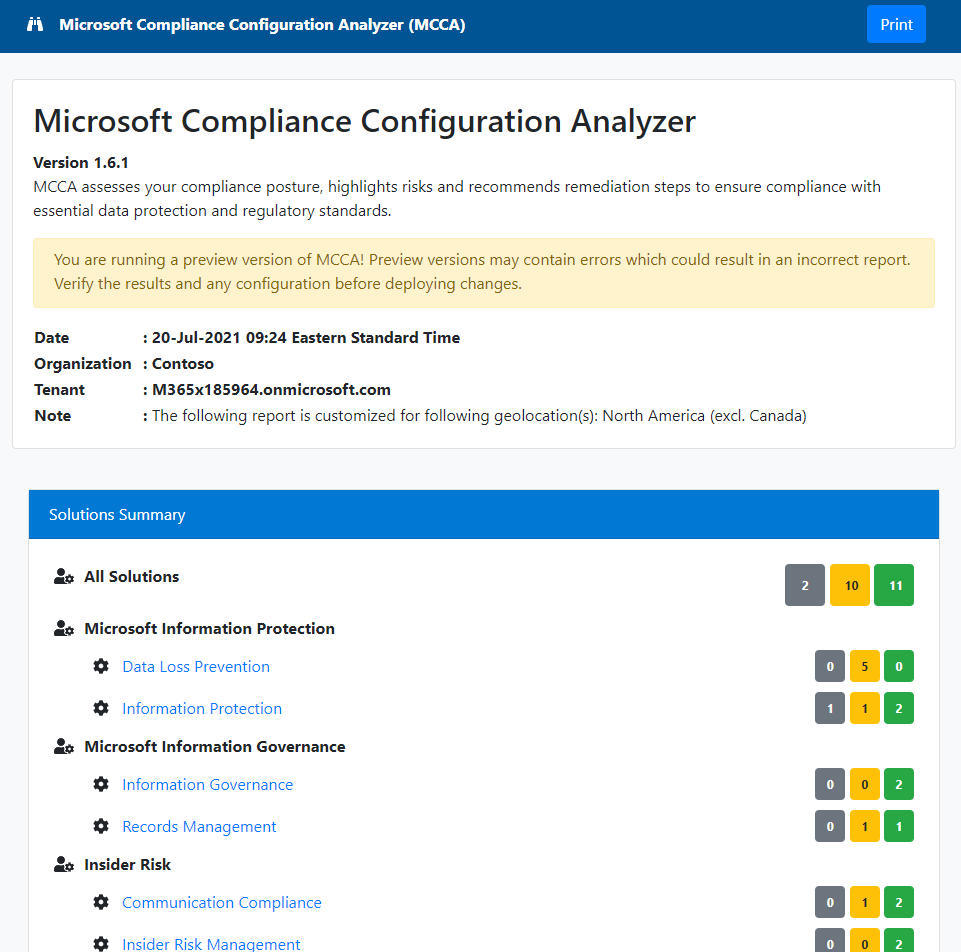Click the Version 1.6.1 text
Screen dimensions: 961x952
(81, 162)
